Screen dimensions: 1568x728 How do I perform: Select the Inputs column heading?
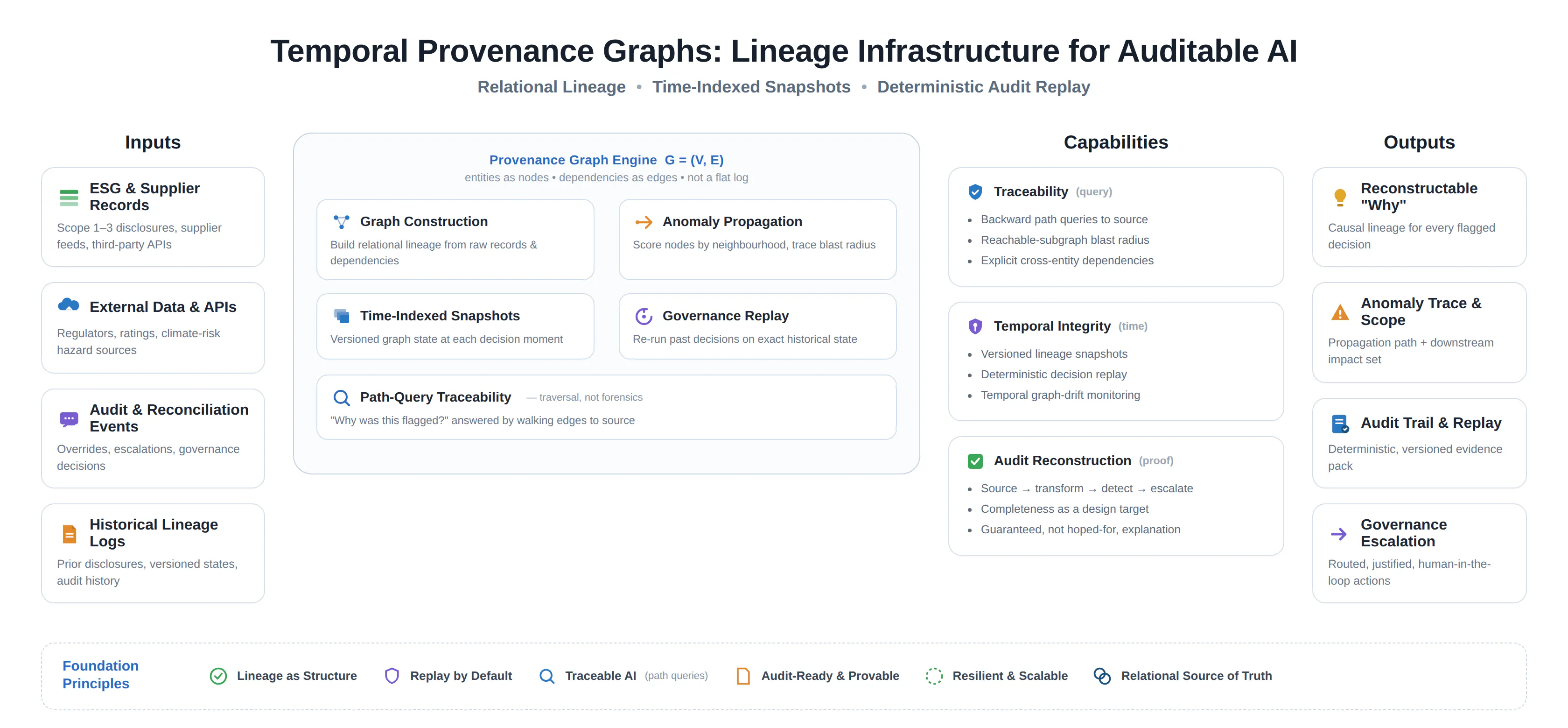pyautogui.click(x=153, y=142)
